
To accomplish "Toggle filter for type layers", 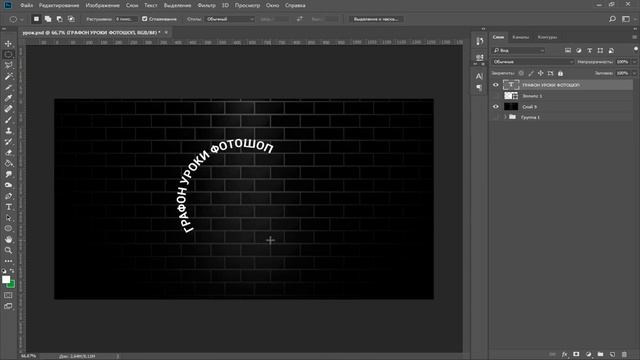I will 589,50.
